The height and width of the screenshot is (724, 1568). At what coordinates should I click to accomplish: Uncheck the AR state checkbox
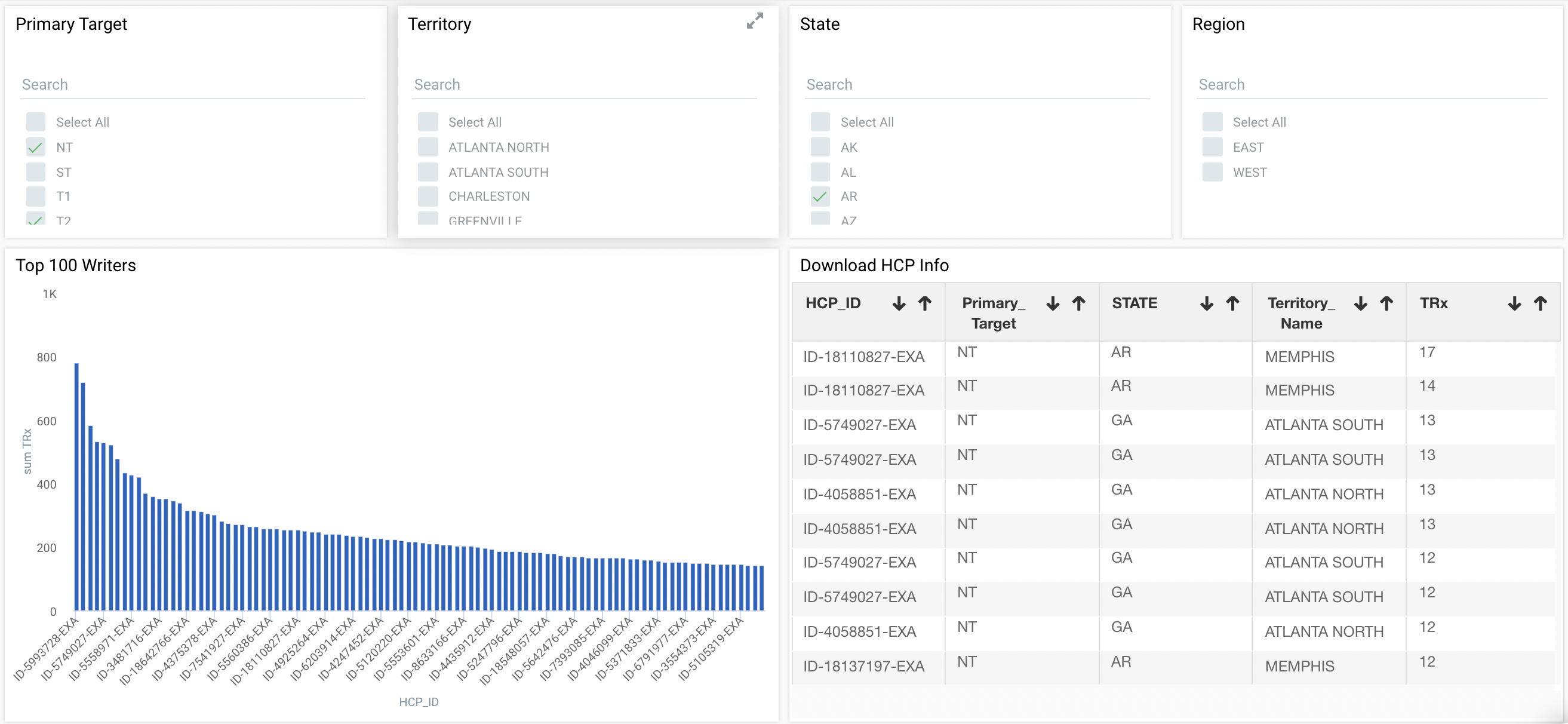pyautogui.click(x=820, y=197)
